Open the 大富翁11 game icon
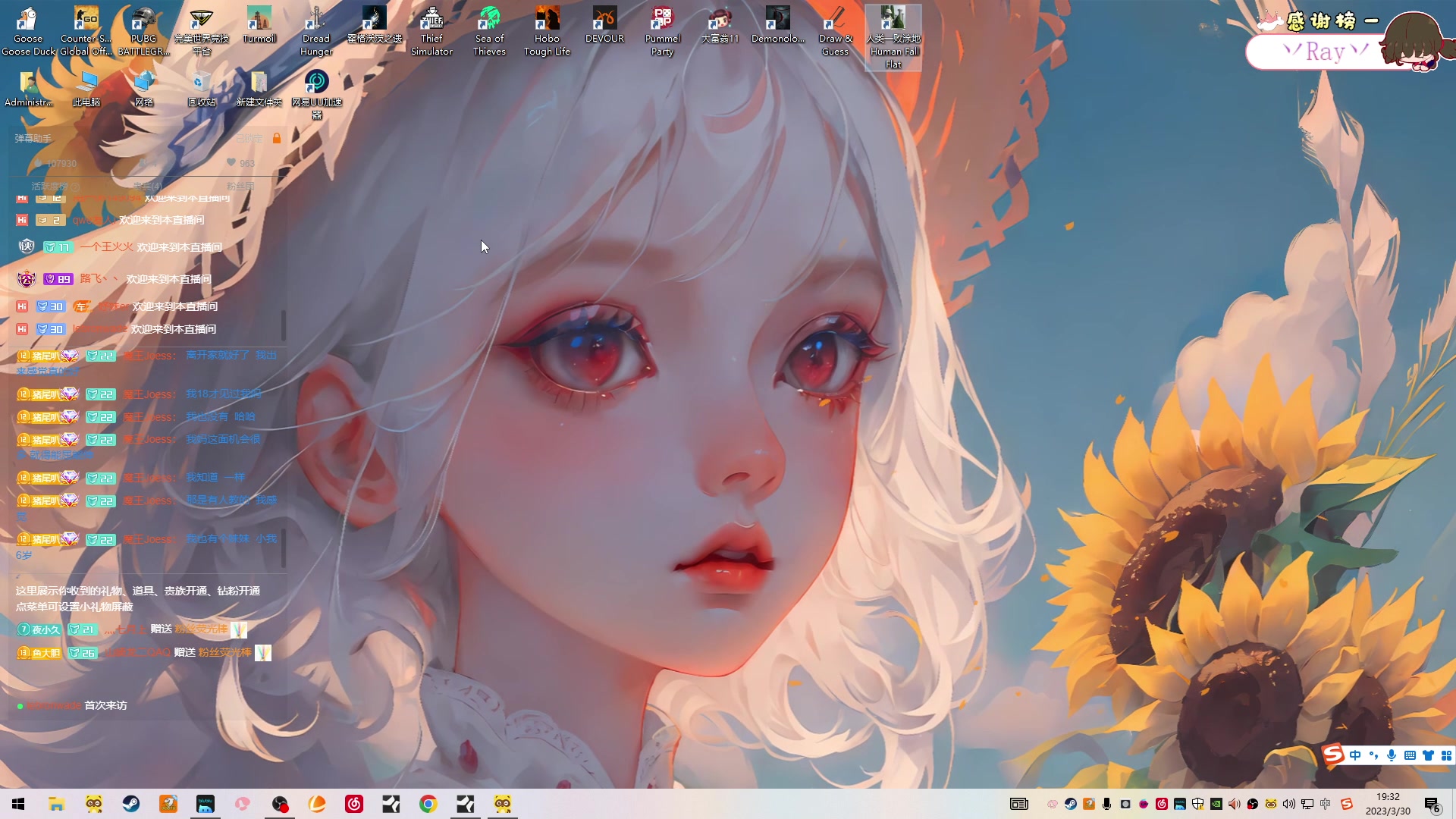 (720, 26)
